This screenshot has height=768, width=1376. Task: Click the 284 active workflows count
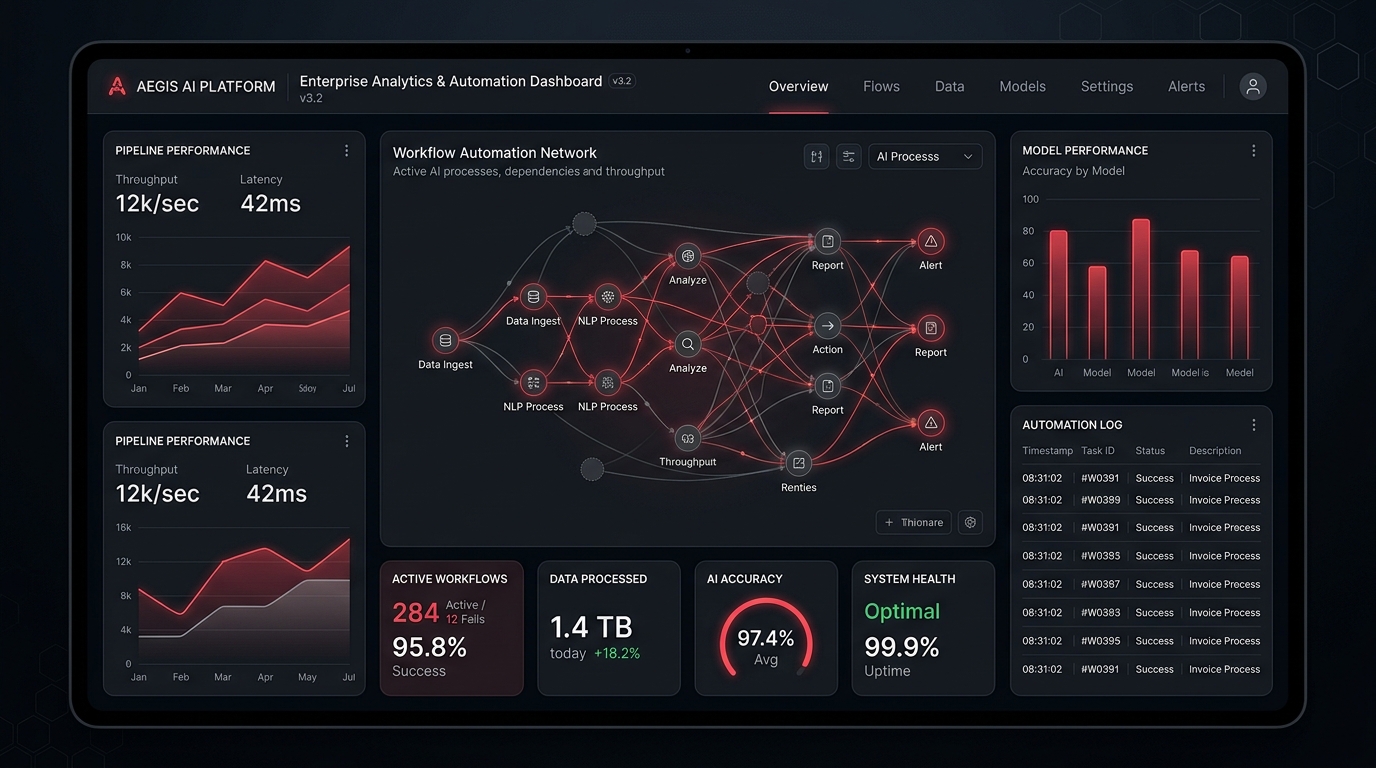[415, 612]
